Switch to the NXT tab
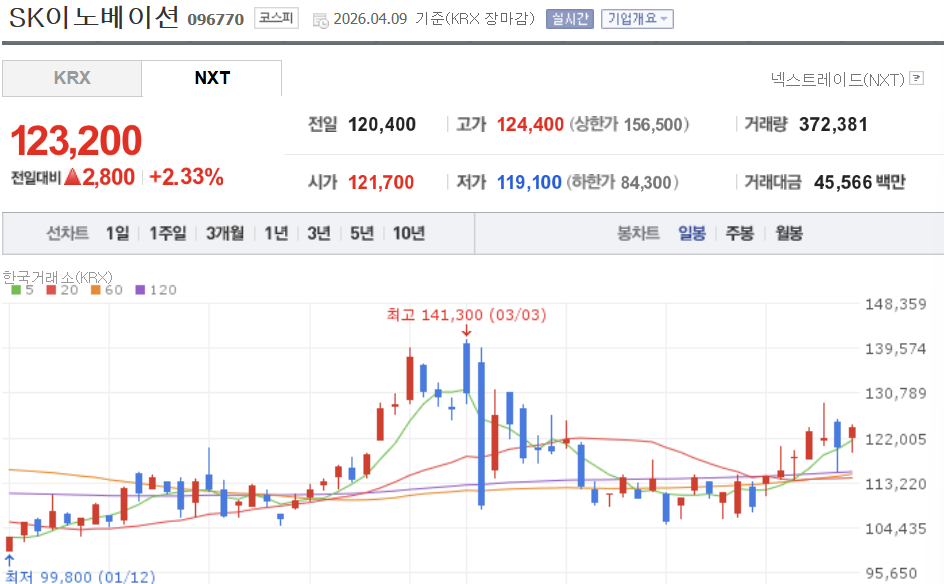944x584 pixels. tap(212, 78)
